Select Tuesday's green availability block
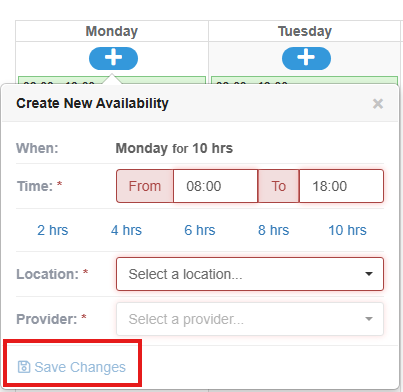The width and height of the screenshot is (403, 392). [x=304, y=80]
